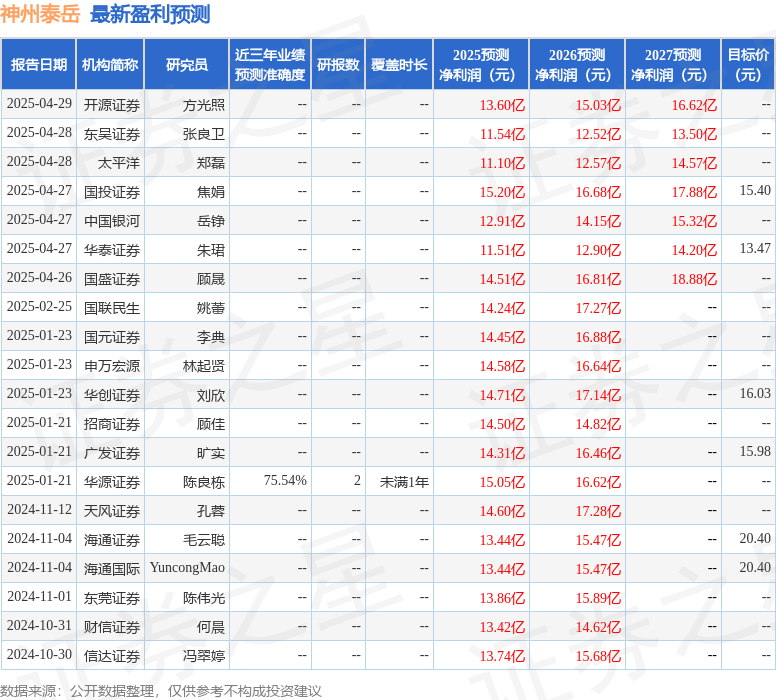Viewport: 776px width, 700px height.
Task: Select the 18.88亿 2027 forecast value
Action: [694, 279]
